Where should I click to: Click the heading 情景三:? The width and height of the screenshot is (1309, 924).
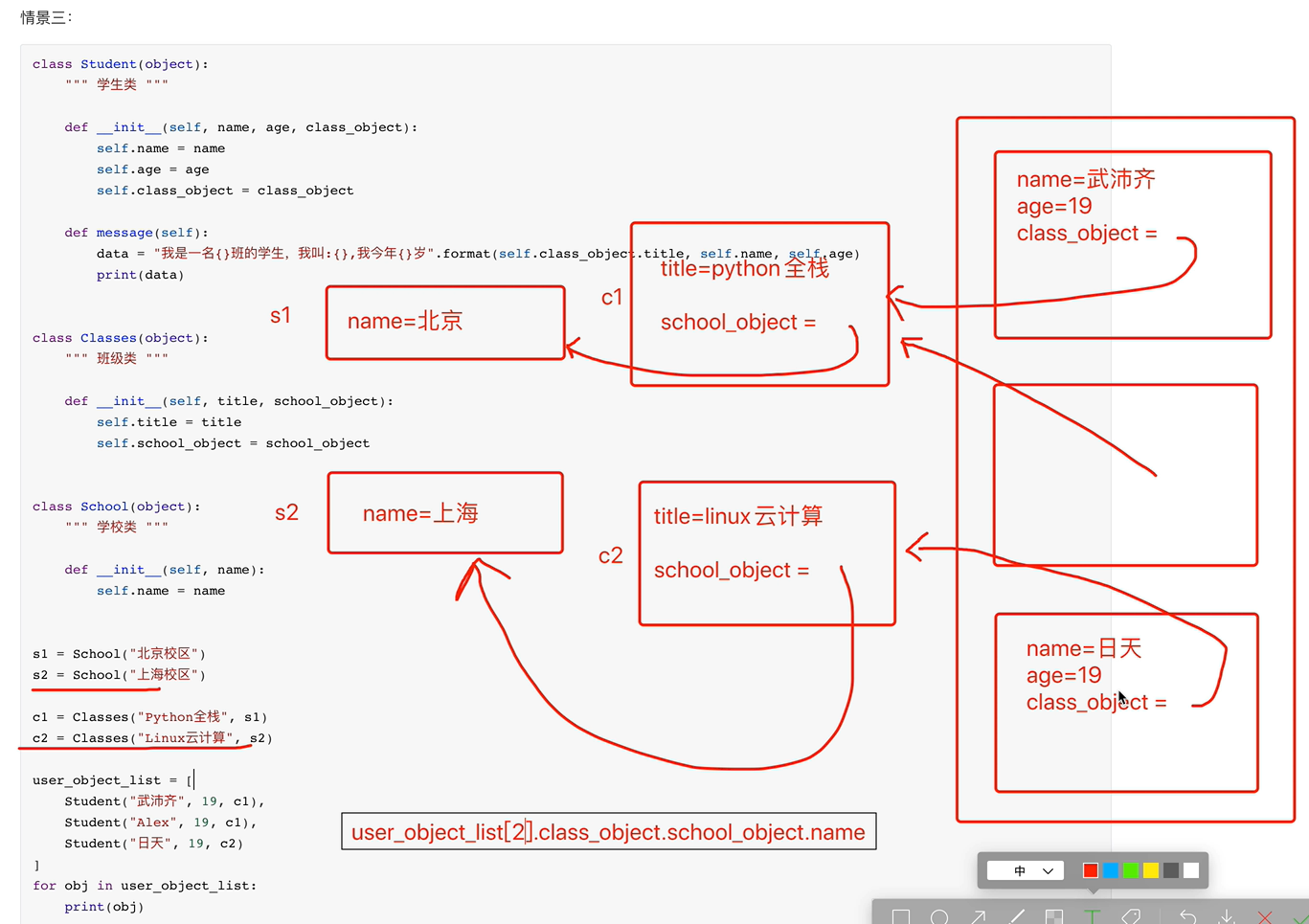tap(46, 17)
